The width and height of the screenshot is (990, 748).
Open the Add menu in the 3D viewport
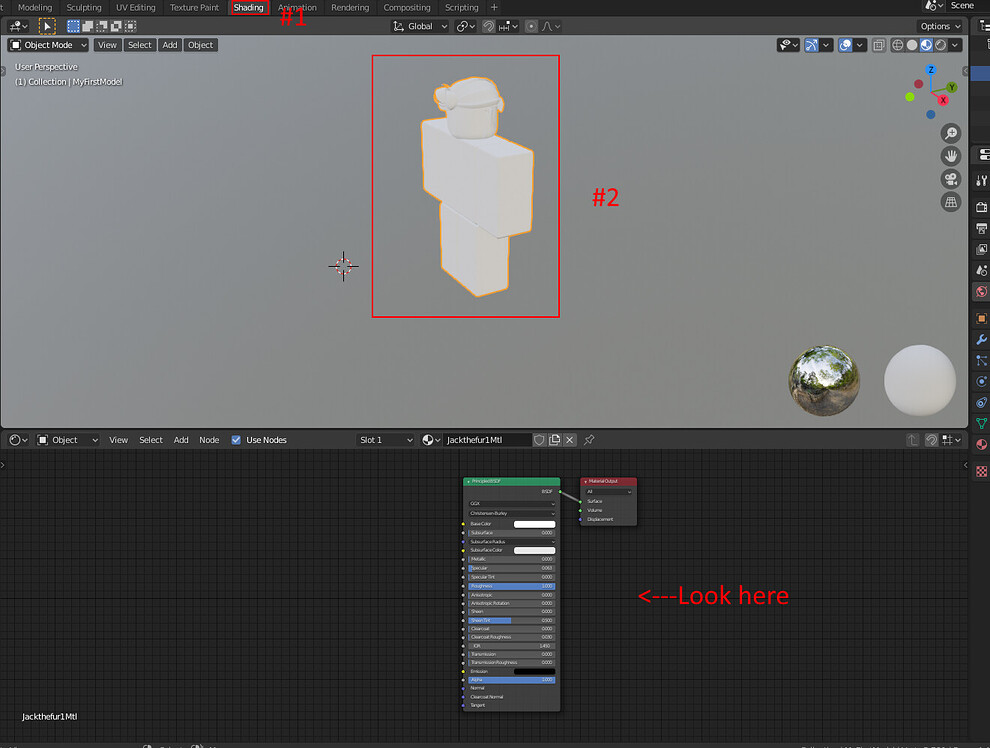pyautogui.click(x=170, y=44)
